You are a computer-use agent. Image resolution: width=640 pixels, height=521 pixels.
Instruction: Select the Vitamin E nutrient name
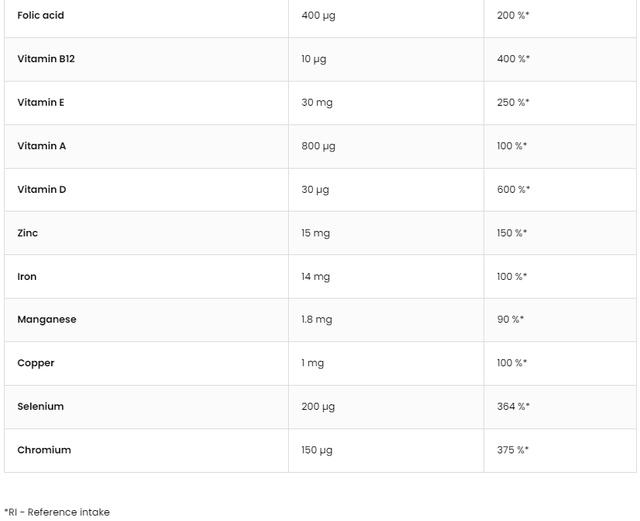click(x=41, y=102)
